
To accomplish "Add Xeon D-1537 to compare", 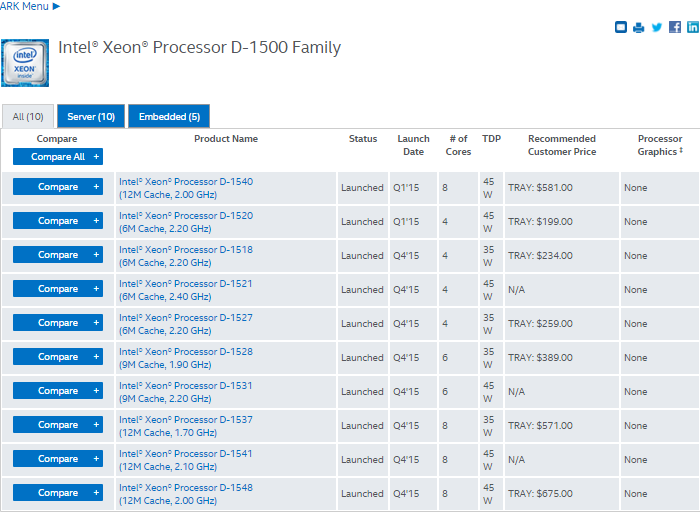I will click(58, 424).
